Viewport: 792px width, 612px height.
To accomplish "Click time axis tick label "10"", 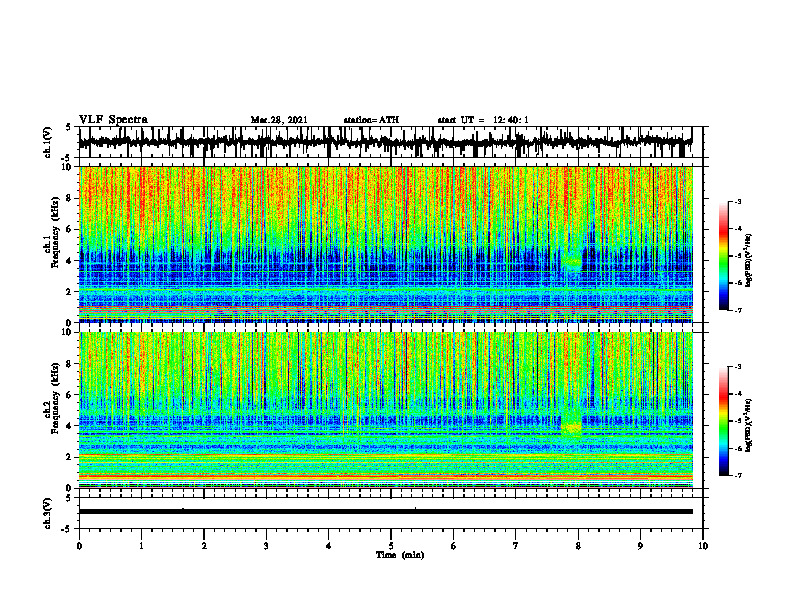I will (703, 546).
